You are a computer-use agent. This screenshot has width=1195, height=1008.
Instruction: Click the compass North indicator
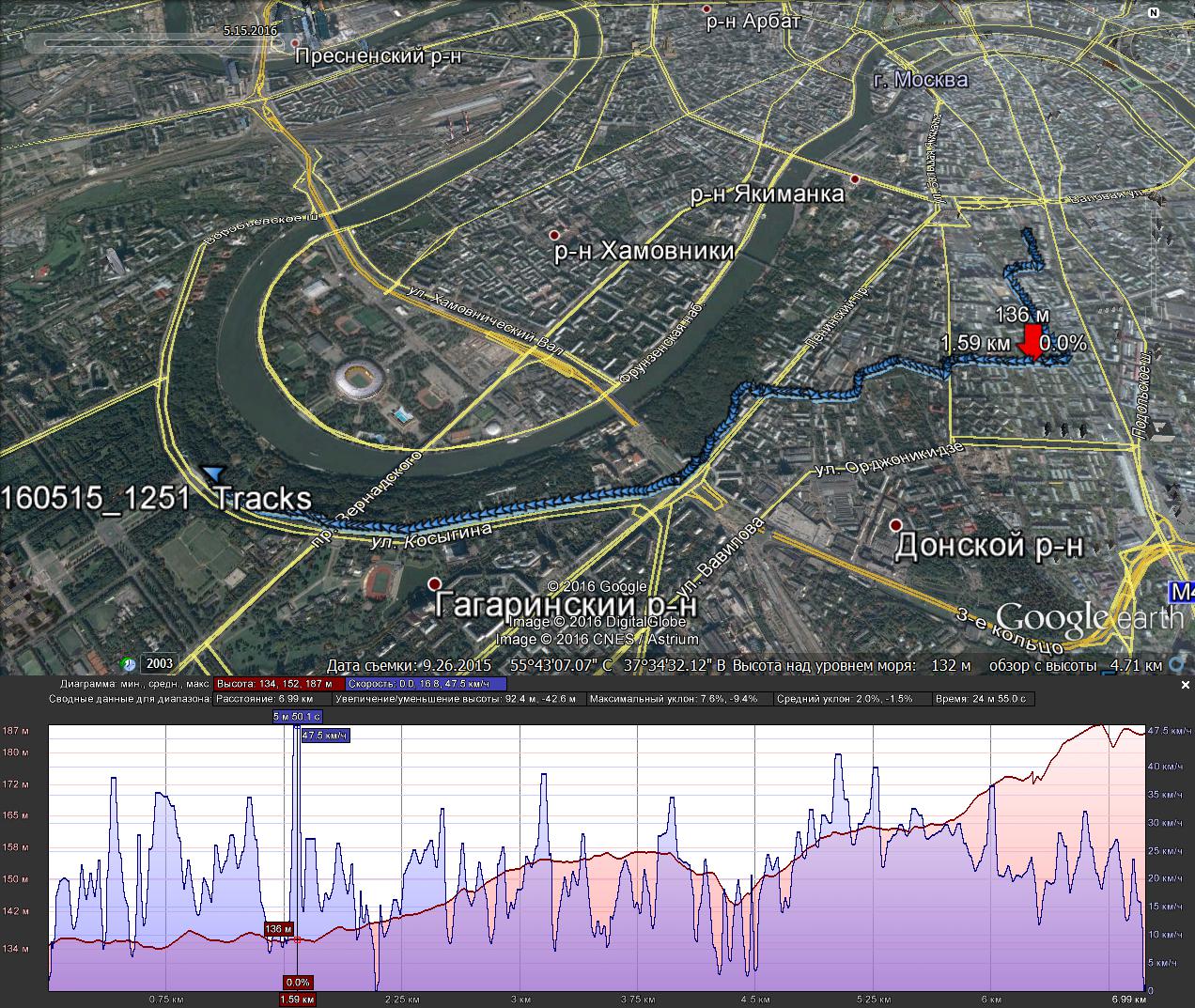click(x=1152, y=13)
